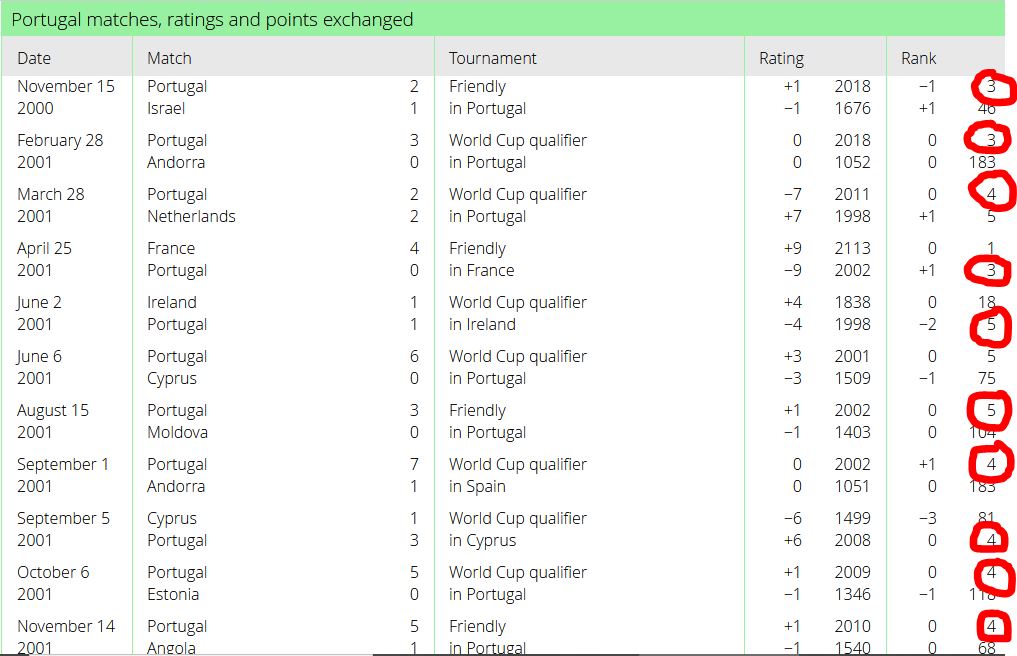
Task: Click the table title Portugal matches, ratings
Action: tap(212, 19)
